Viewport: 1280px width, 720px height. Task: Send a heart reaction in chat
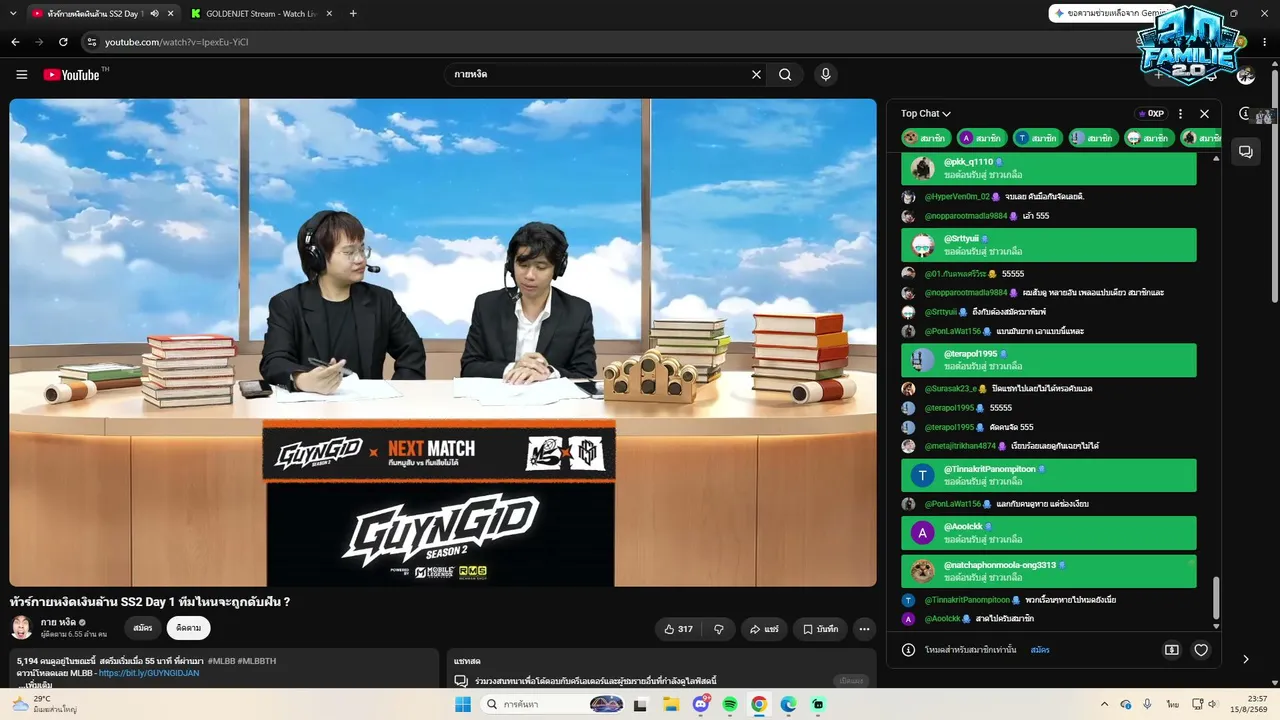tap(1201, 650)
